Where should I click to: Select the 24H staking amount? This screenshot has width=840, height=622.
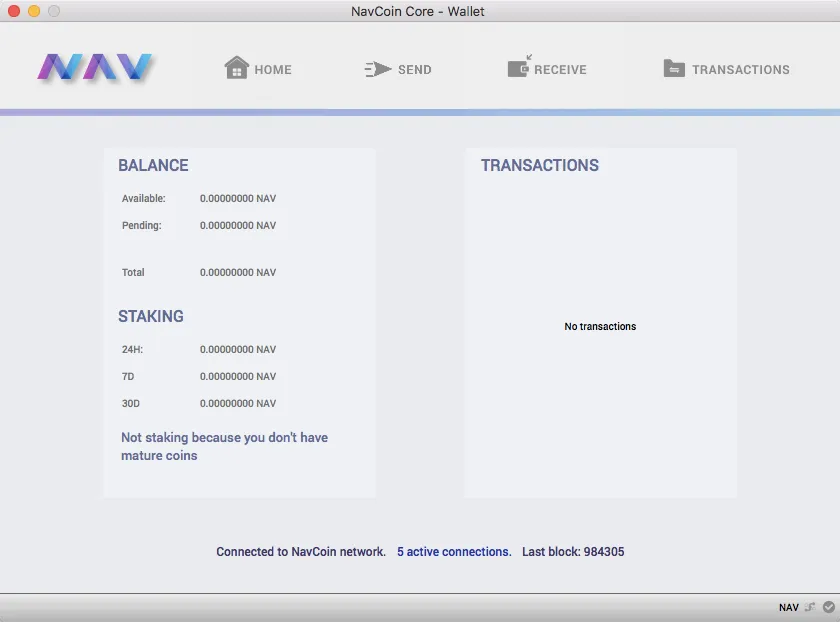[x=238, y=349]
